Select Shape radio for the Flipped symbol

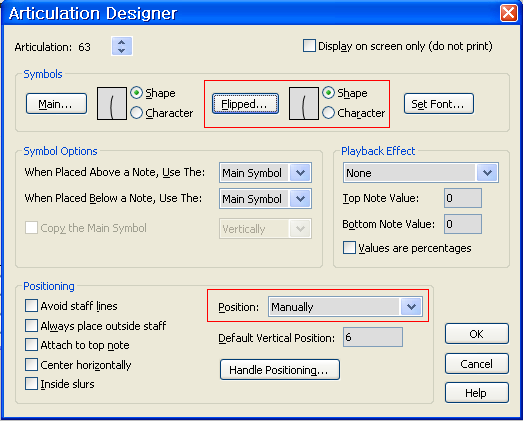[x=329, y=93]
